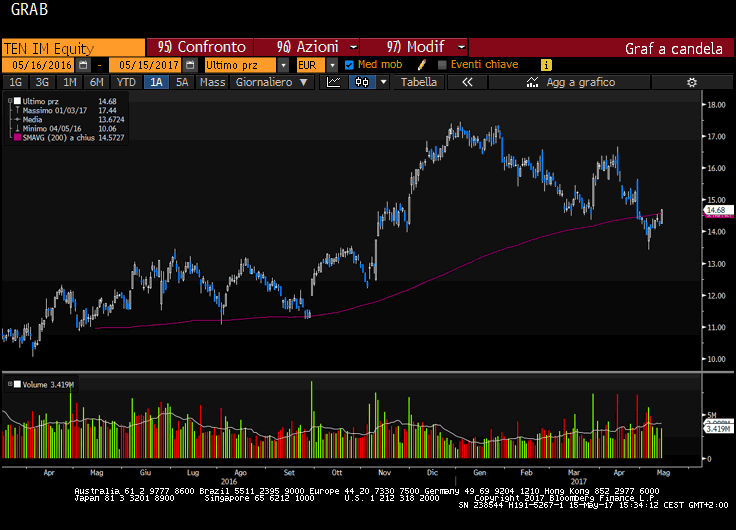The height and width of the screenshot is (530, 736).
Task: Select the line chart type icon
Action: click(333, 82)
